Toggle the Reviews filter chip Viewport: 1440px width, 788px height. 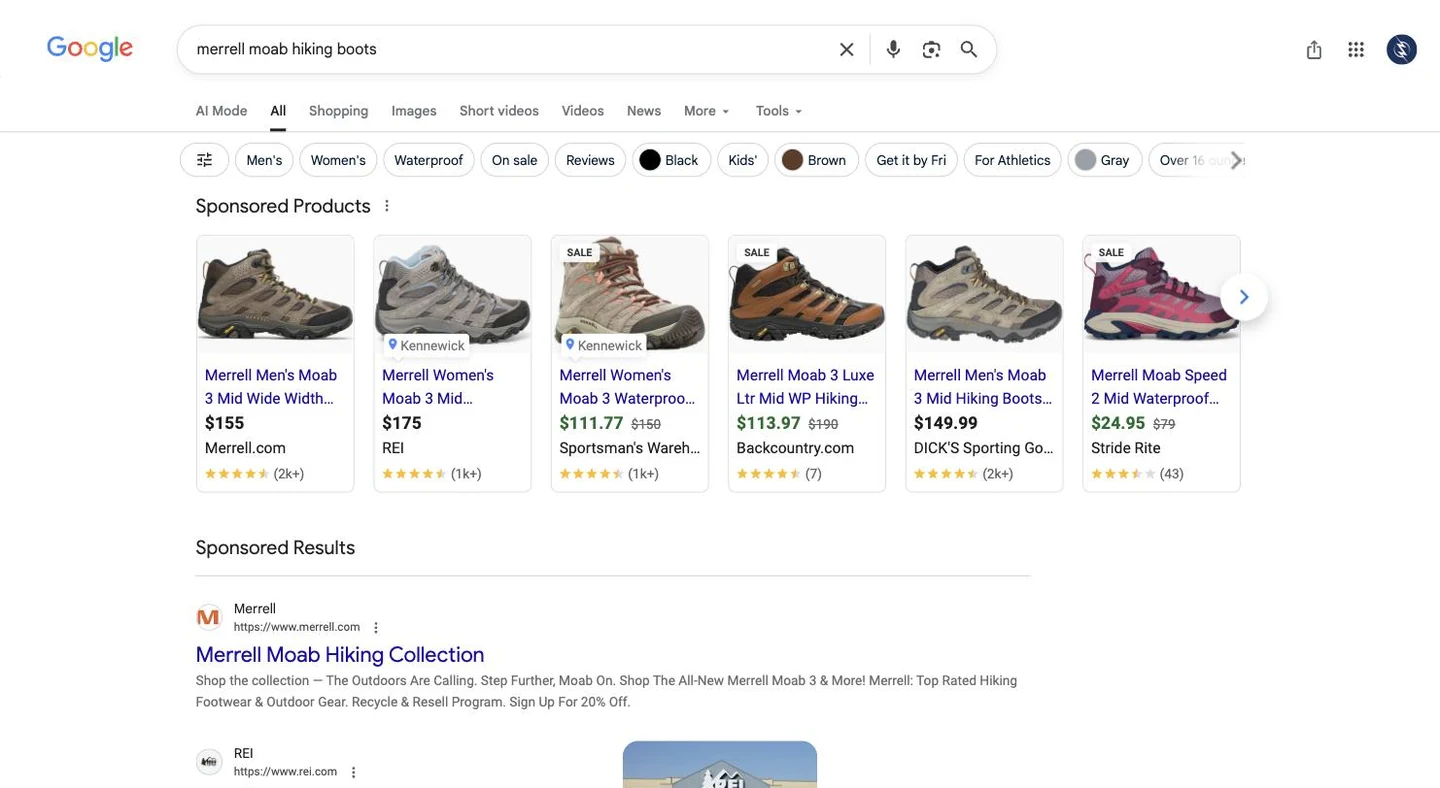coord(590,160)
